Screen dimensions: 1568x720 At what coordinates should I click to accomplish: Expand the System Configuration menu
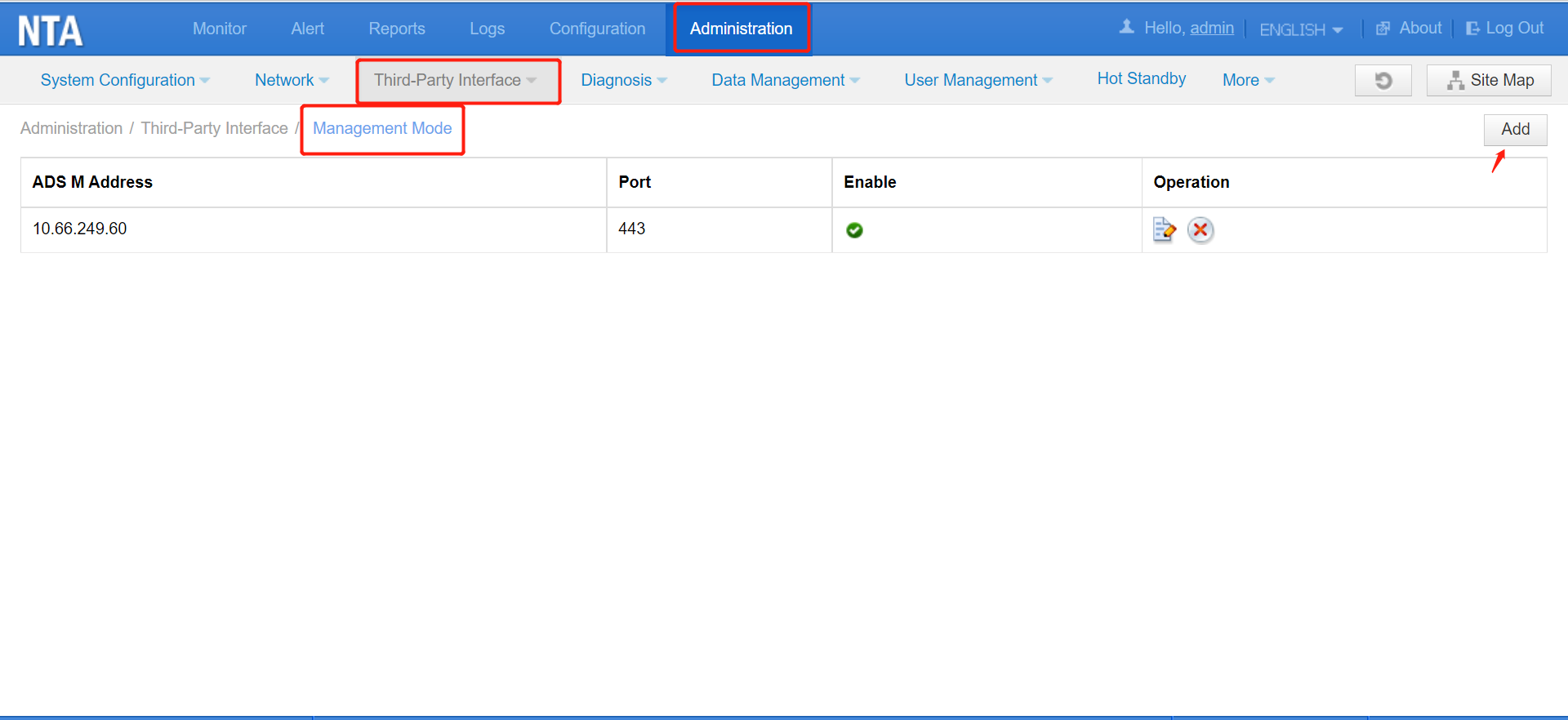point(125,80)
